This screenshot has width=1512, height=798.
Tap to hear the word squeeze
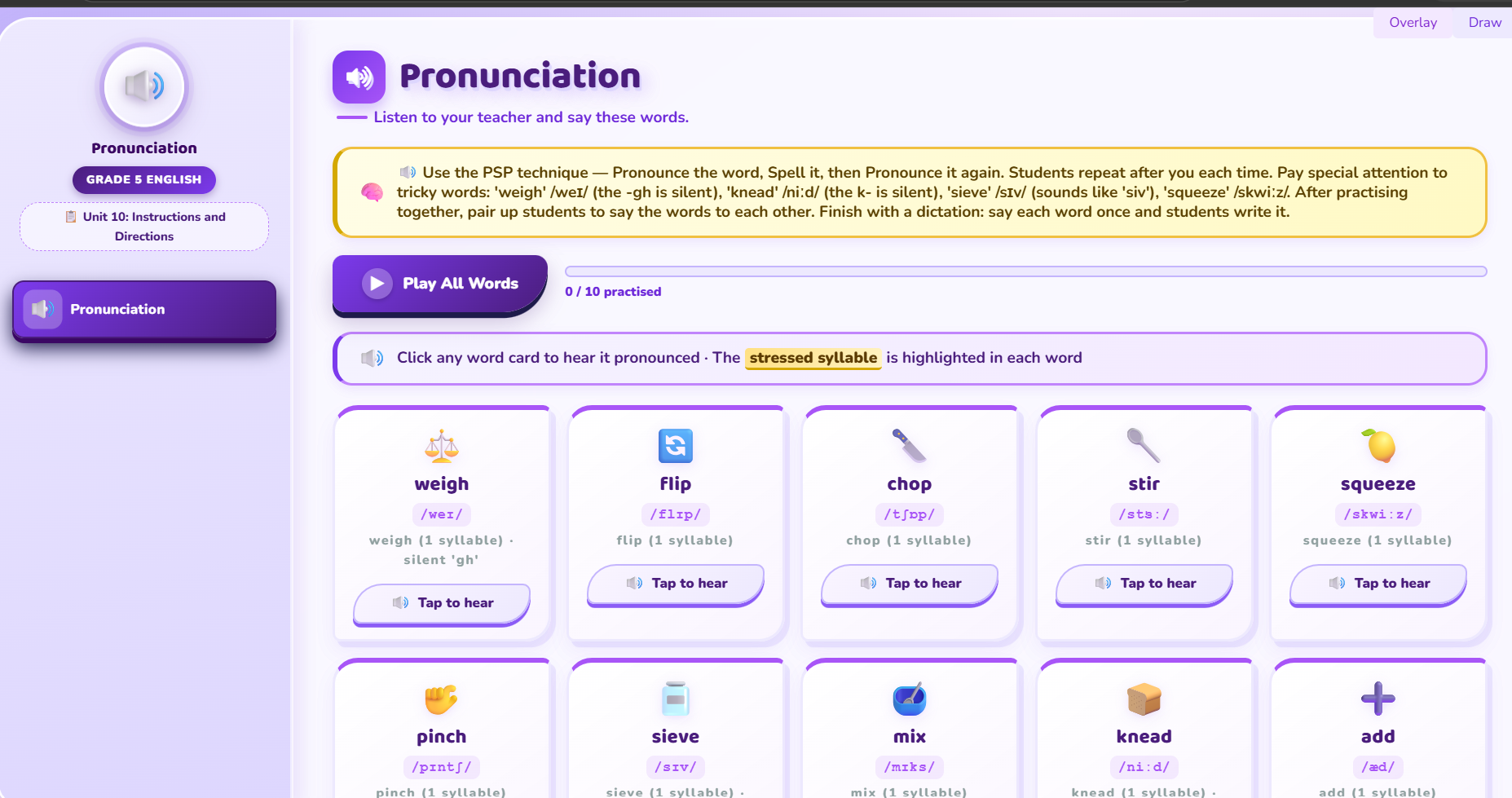click(1378, 584)
